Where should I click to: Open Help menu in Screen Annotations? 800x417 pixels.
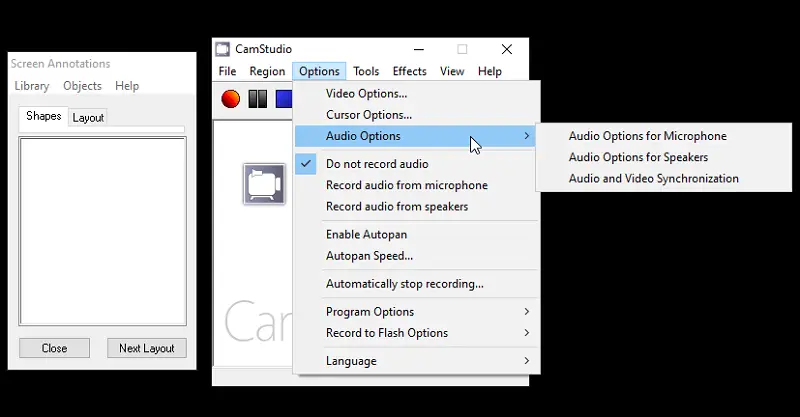127,86
